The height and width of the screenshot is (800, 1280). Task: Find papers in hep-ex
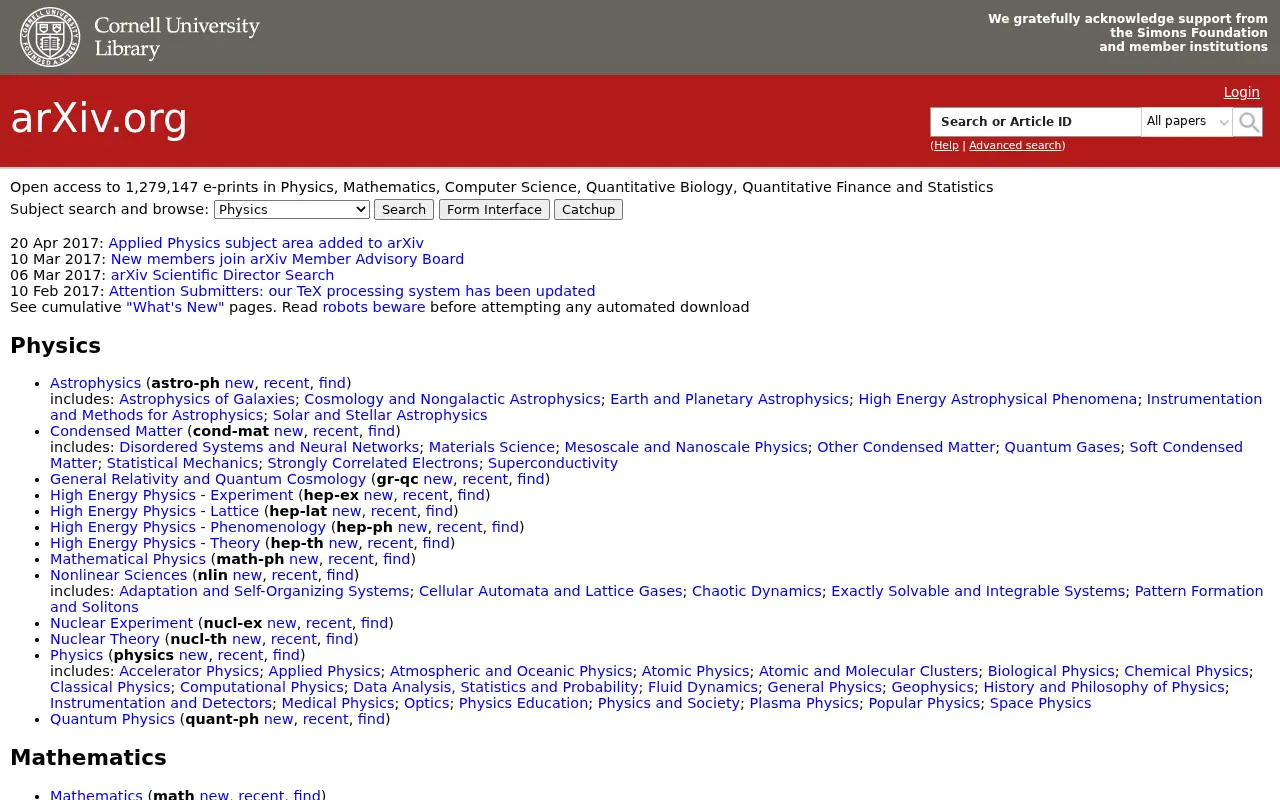[x=471, y=495]
